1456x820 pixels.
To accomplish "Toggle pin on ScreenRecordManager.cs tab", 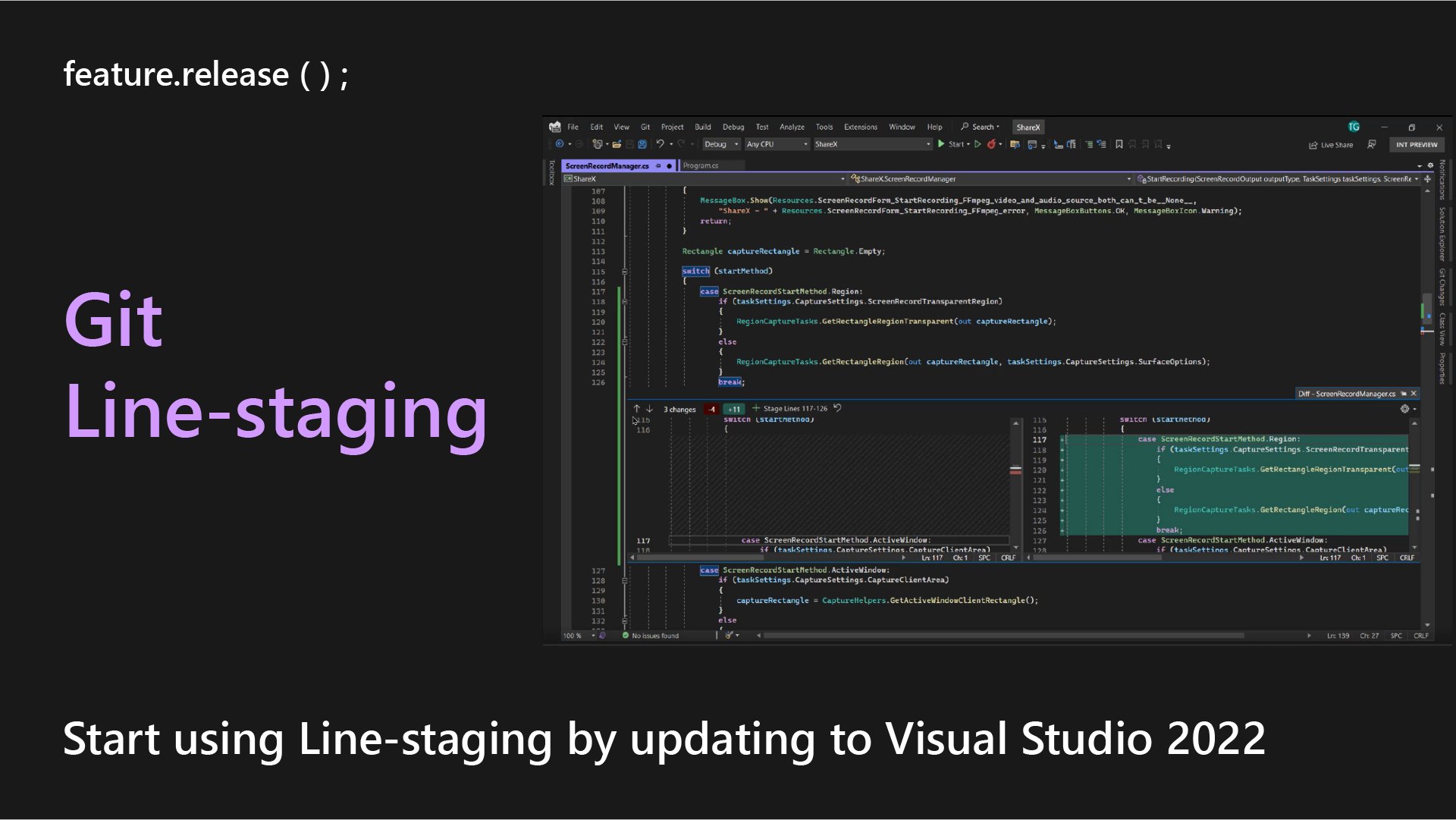I will [x=659, y=165].
